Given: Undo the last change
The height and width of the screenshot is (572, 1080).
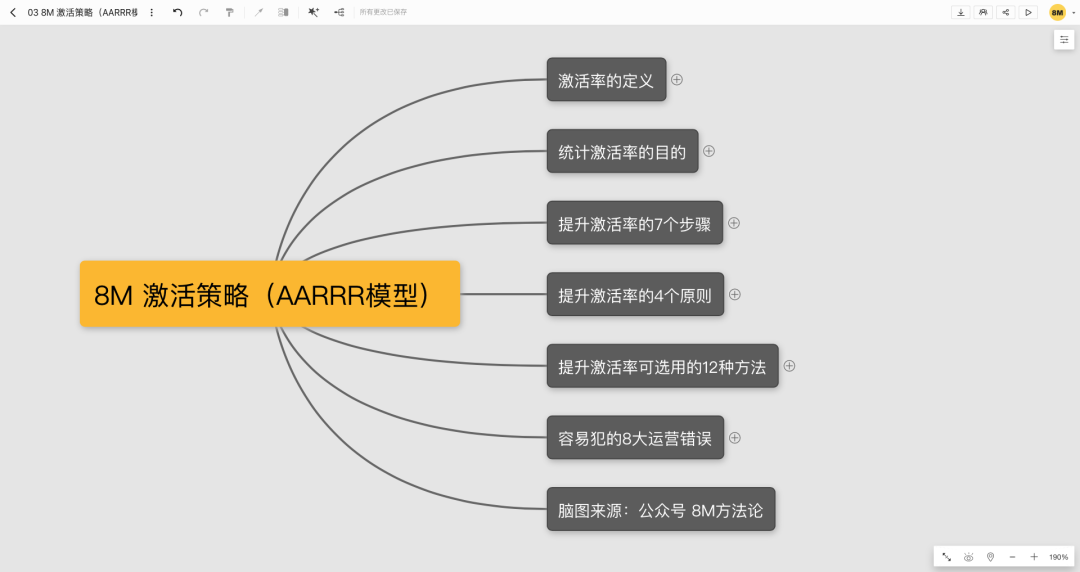Looking at the screenshot, I should click(x=177, y=12).
